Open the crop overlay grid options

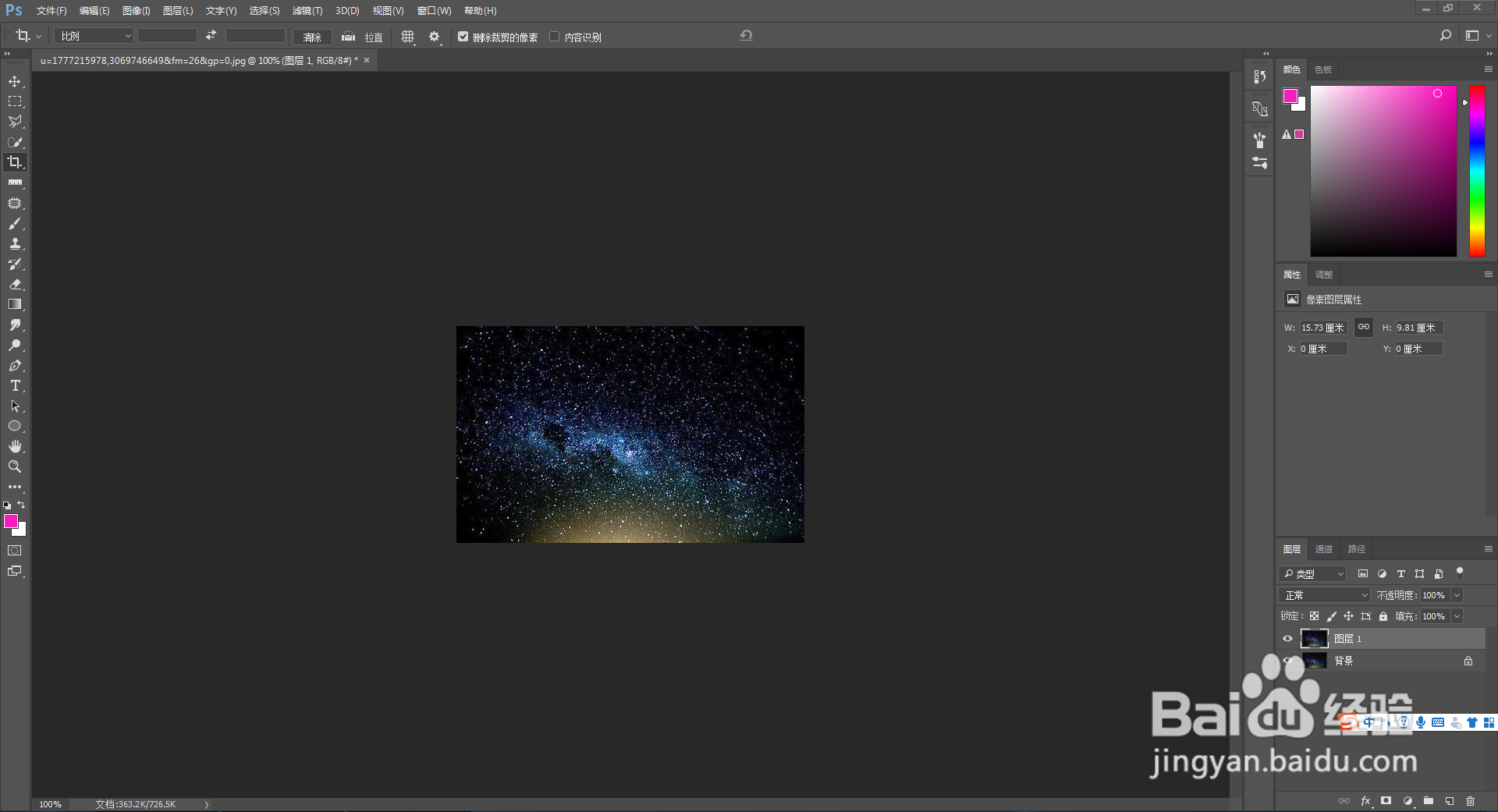coord(407,37)
